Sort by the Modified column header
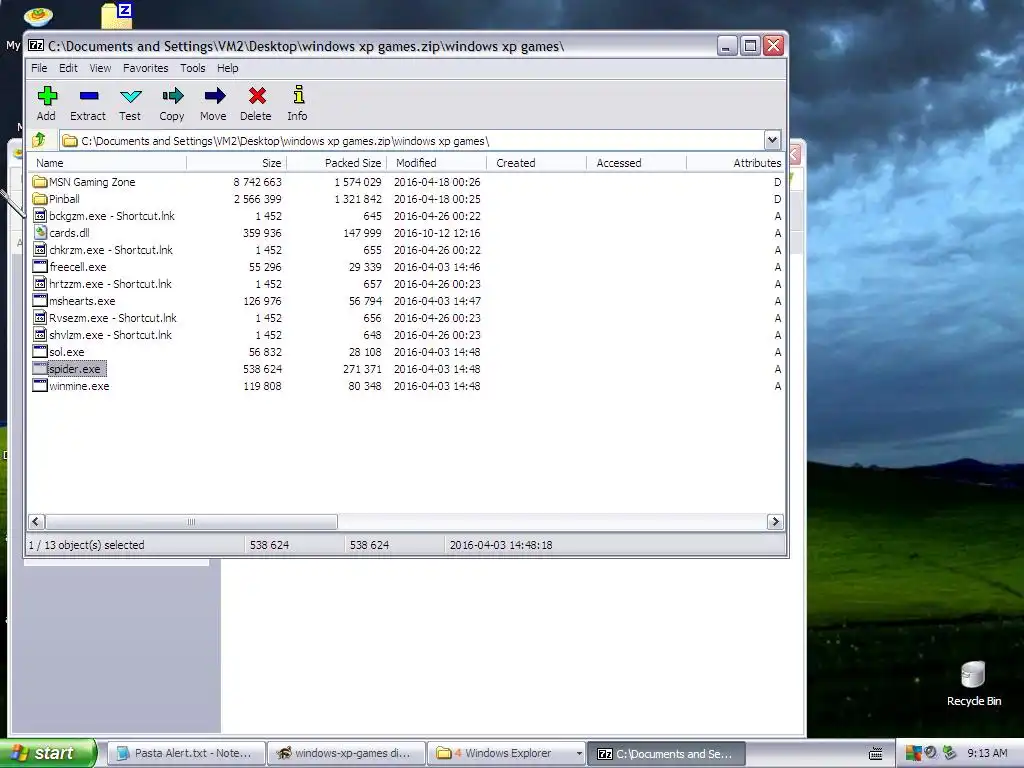The width and height of the screenshot is (1024, 768). [x=437, y=163]
